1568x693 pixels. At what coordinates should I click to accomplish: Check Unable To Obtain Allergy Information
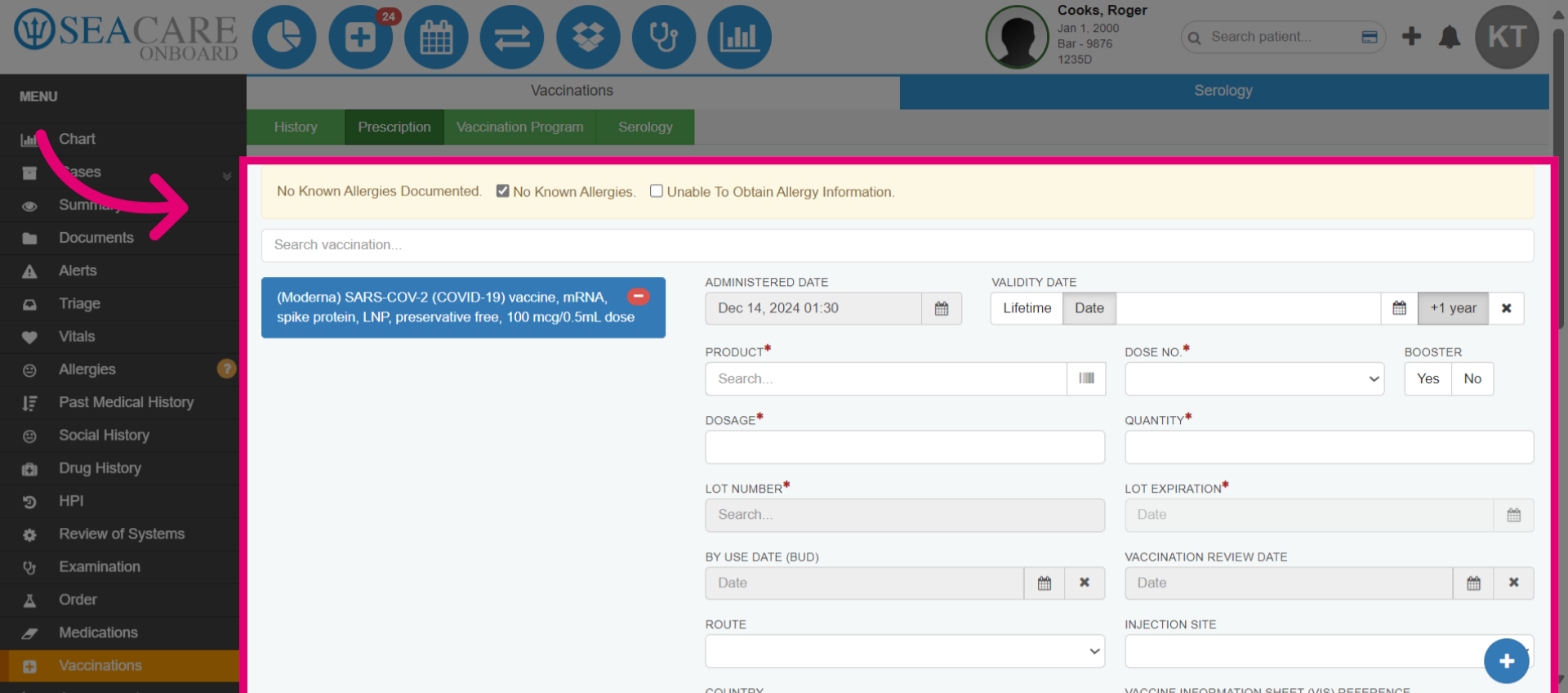coord(656,190)
